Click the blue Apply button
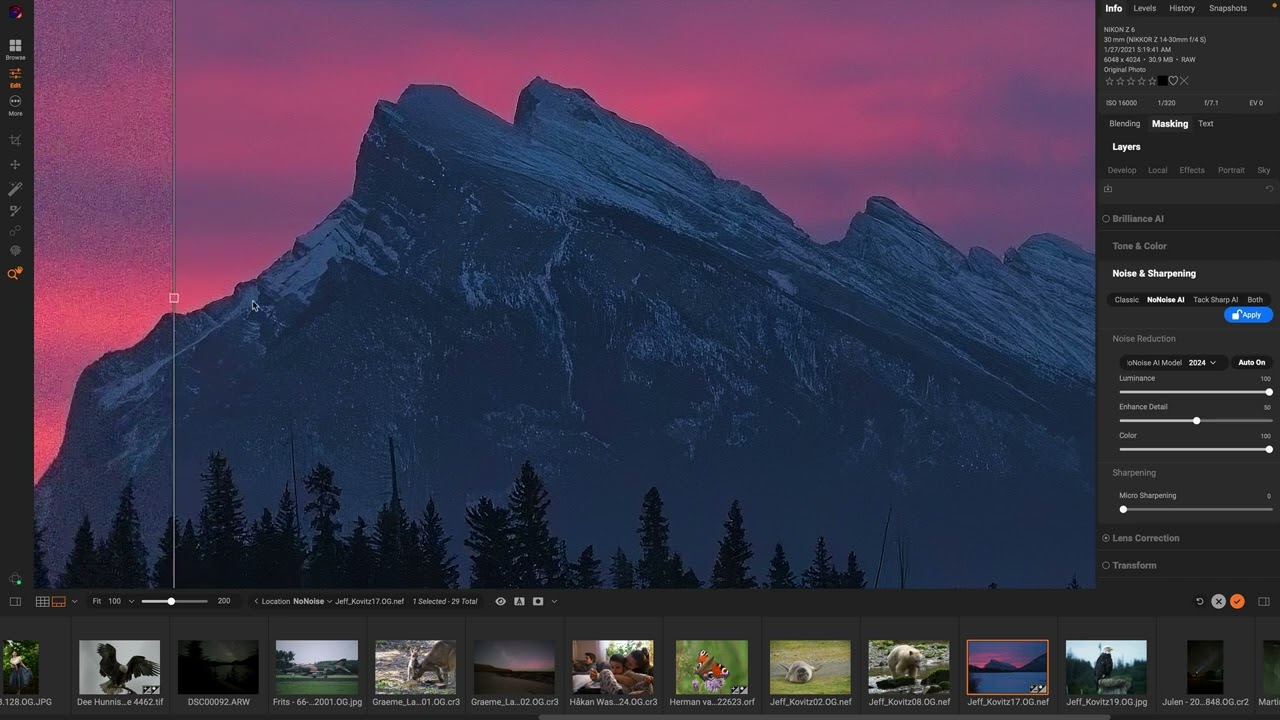 point(1248,315)
